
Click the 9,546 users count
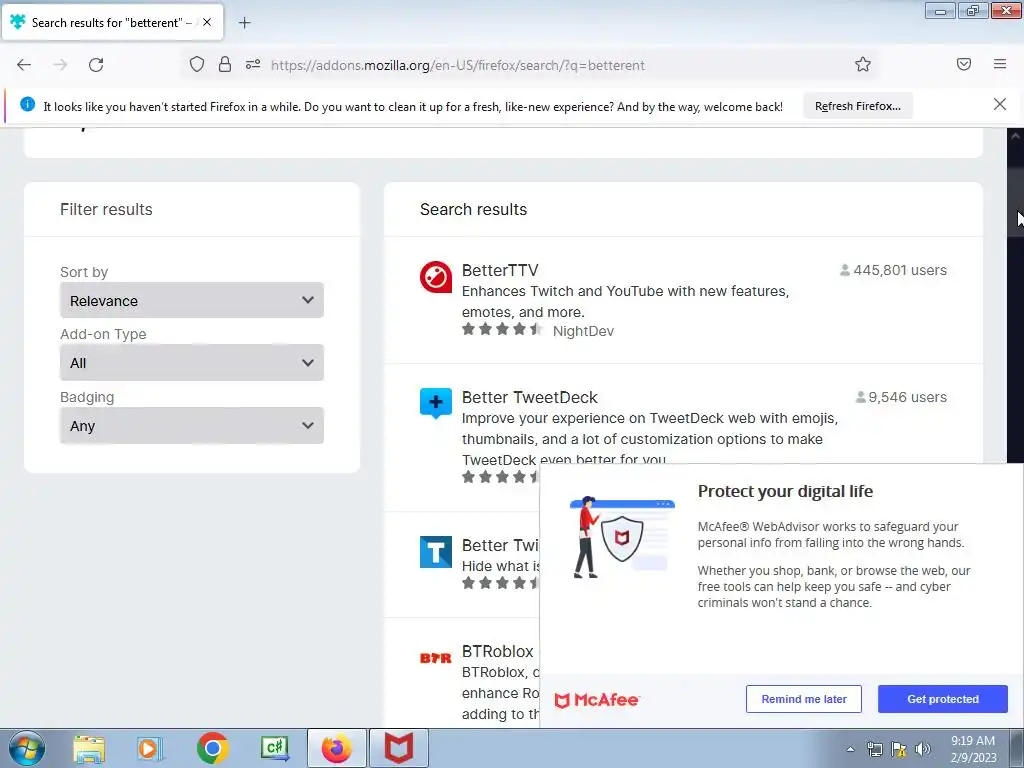(x=901, y=397)
